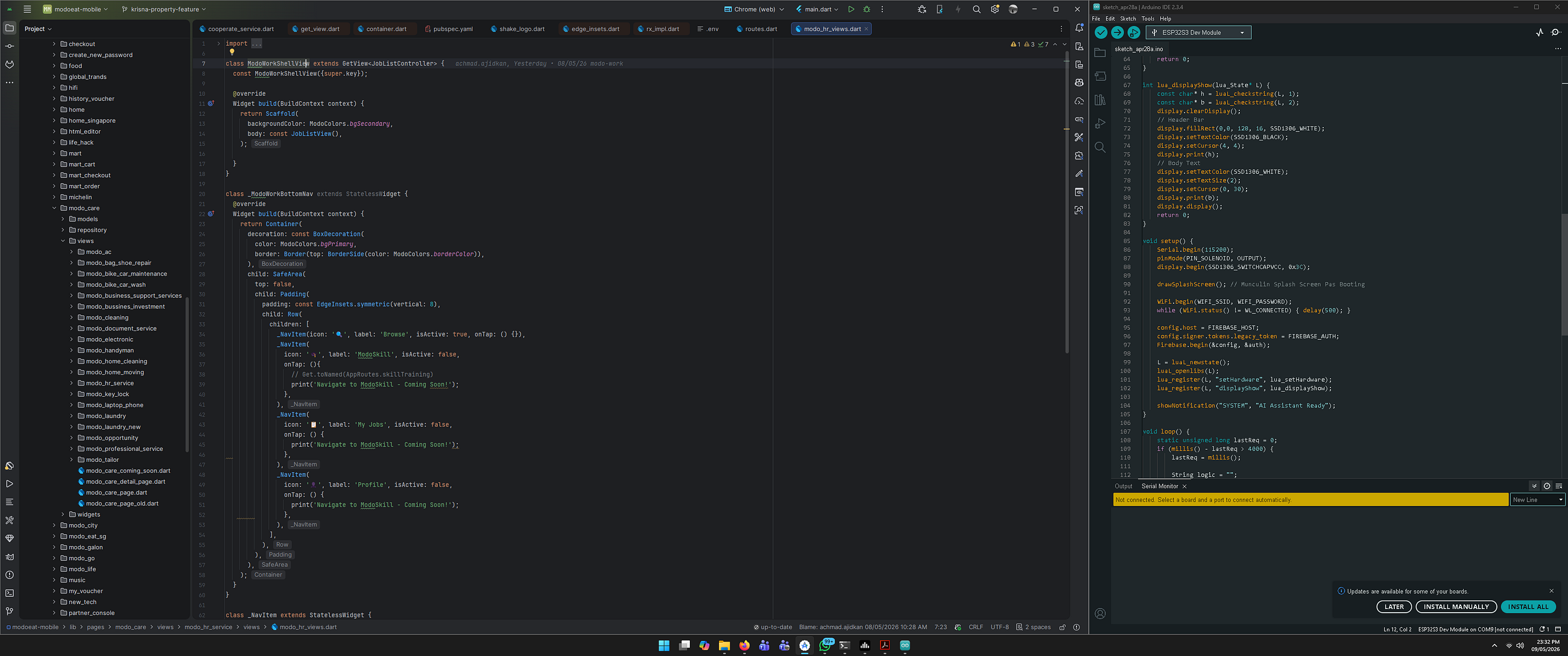Viewport: 1568px width, 656px height.
Task: Open modoeat-mobile project dropdown
Action: tap(75, 9)
